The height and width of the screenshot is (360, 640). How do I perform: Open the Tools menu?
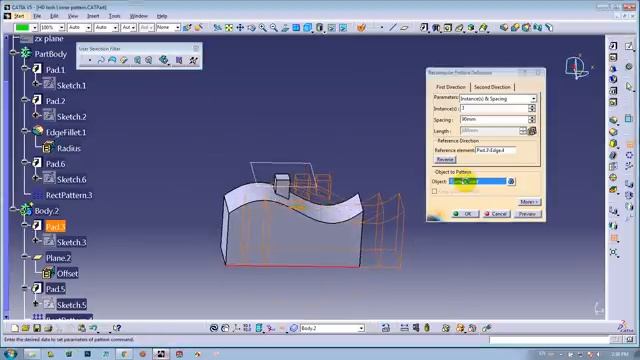(x=114, y=16)
